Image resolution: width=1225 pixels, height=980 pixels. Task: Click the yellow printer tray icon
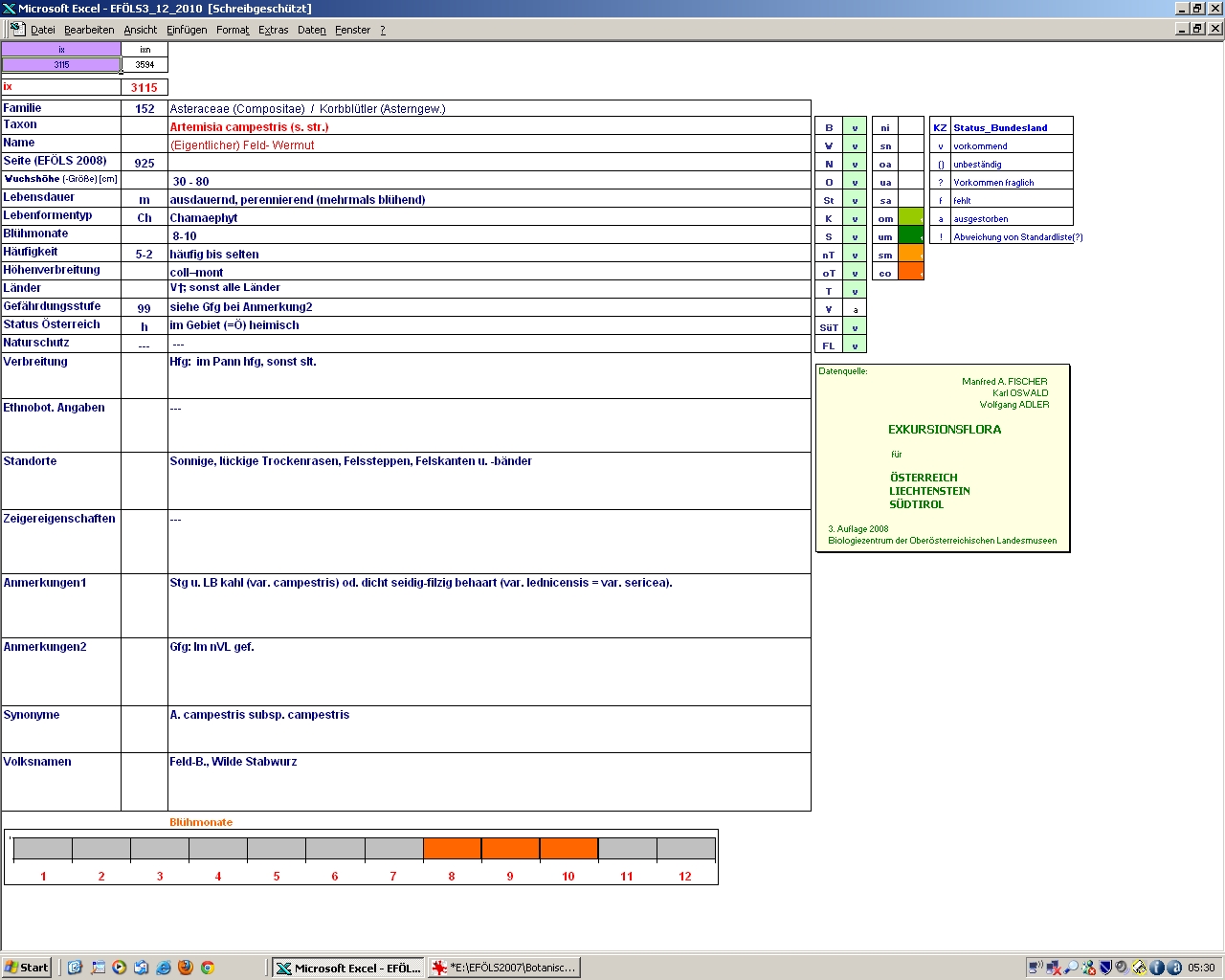pos(1139,968)
